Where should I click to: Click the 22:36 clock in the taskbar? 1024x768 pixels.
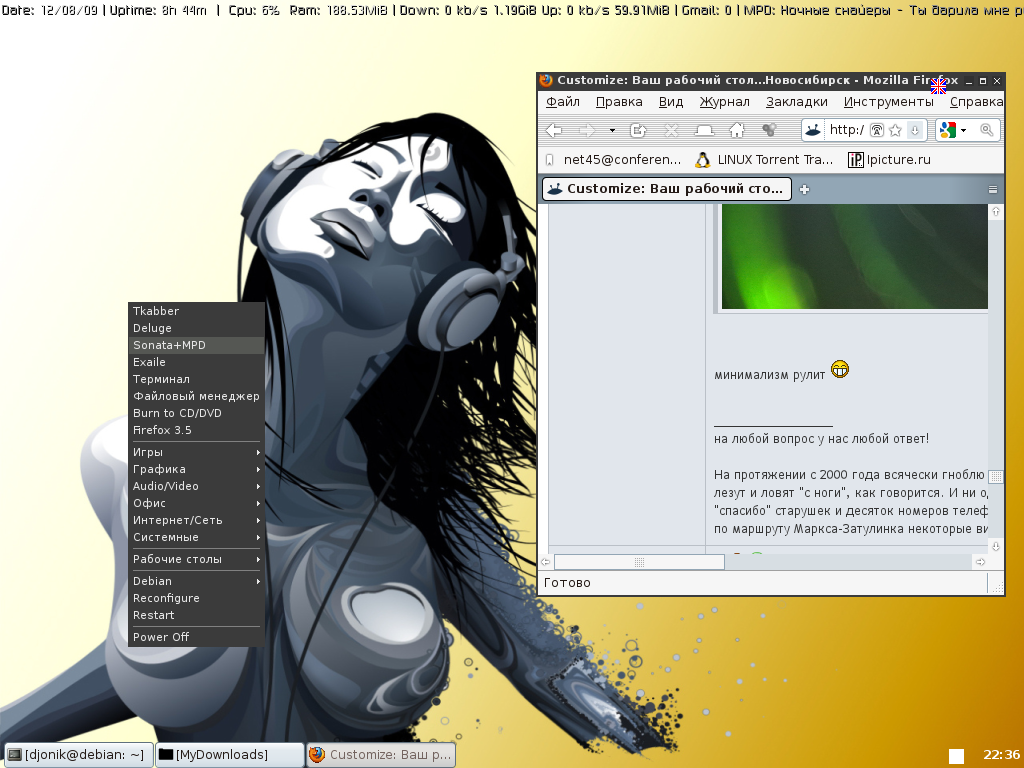tap(1001, 755)
